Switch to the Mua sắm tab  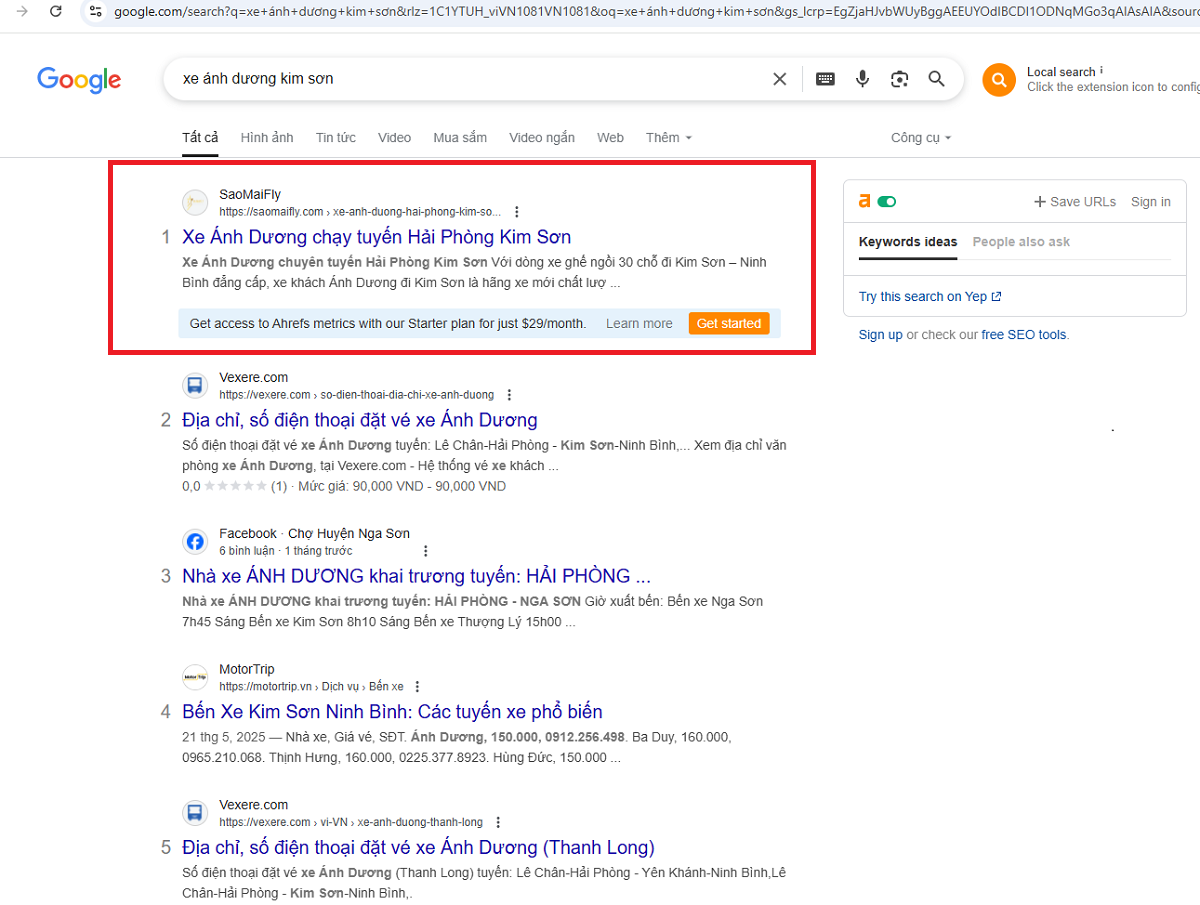[460, 138]
